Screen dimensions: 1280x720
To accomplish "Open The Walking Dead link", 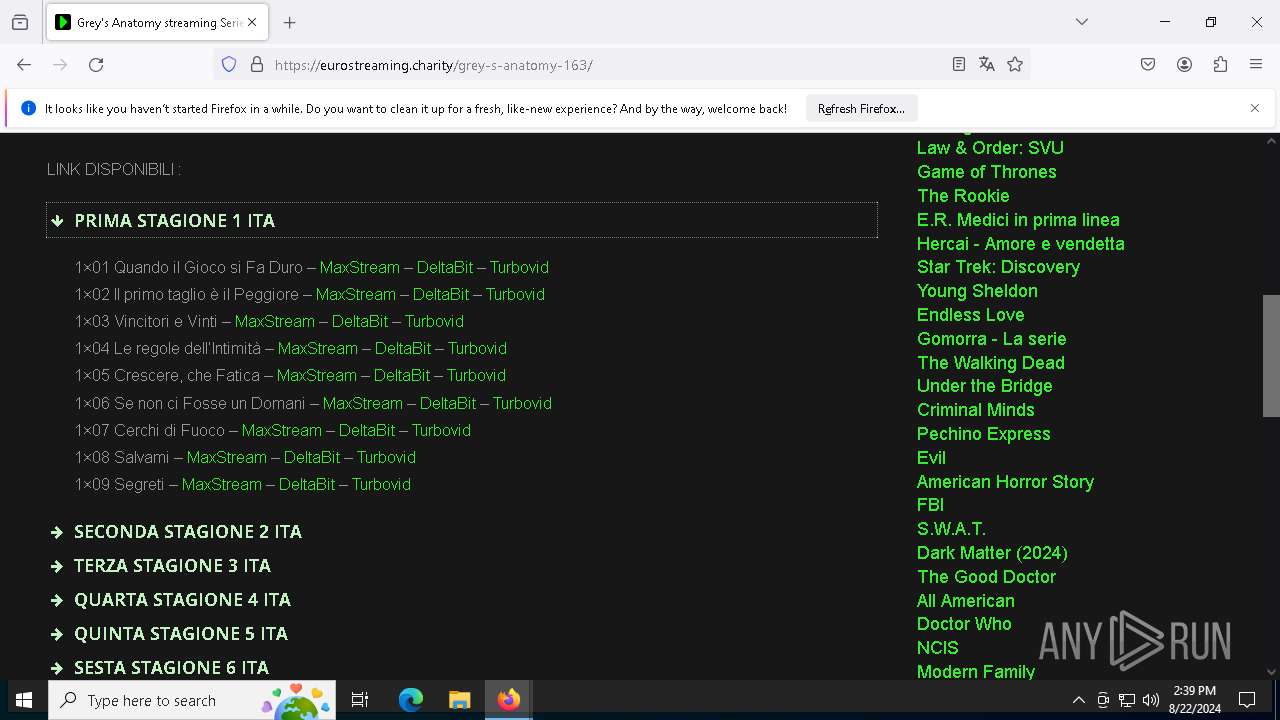I will tap(991, 363).
